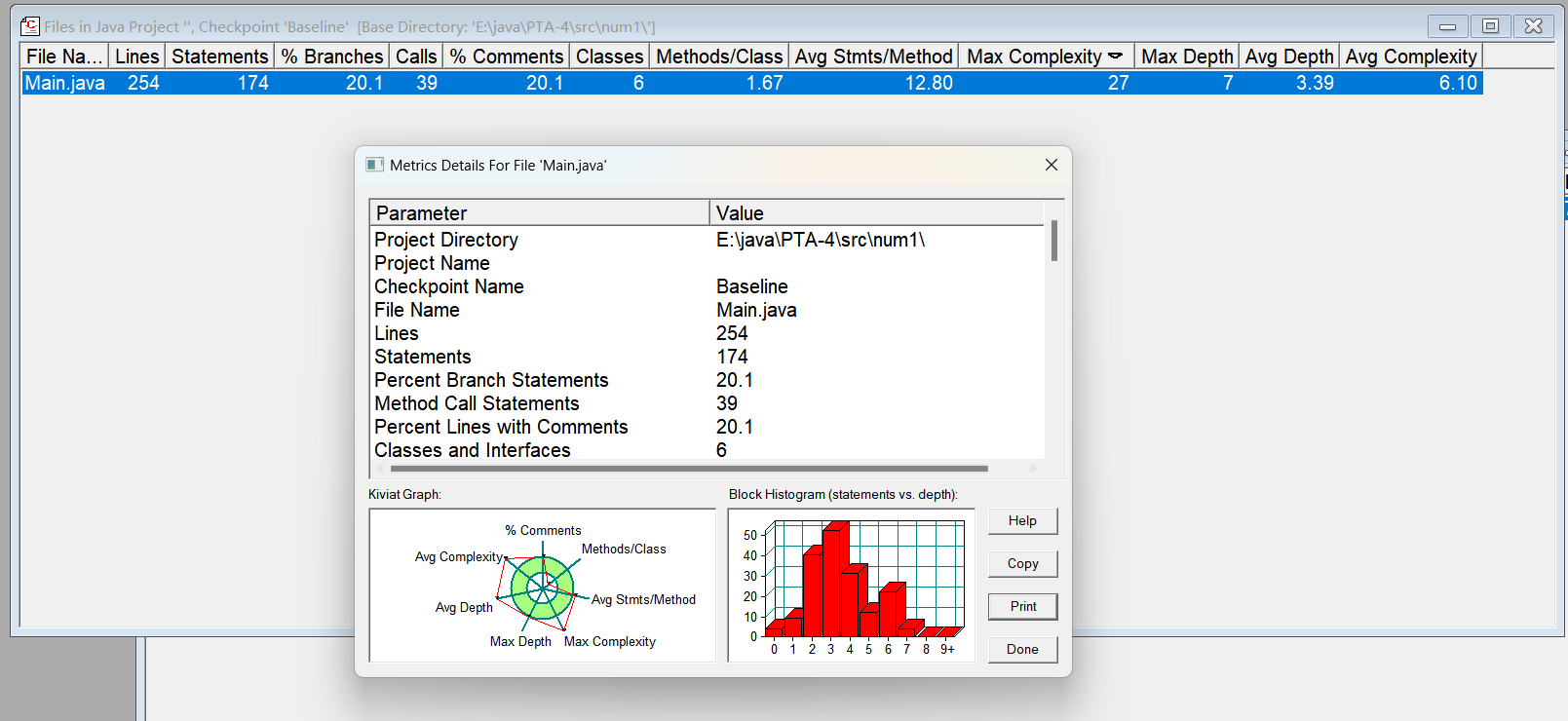Close the Metrics Details dialog
1568x721 pixels.
point(1051,165)
